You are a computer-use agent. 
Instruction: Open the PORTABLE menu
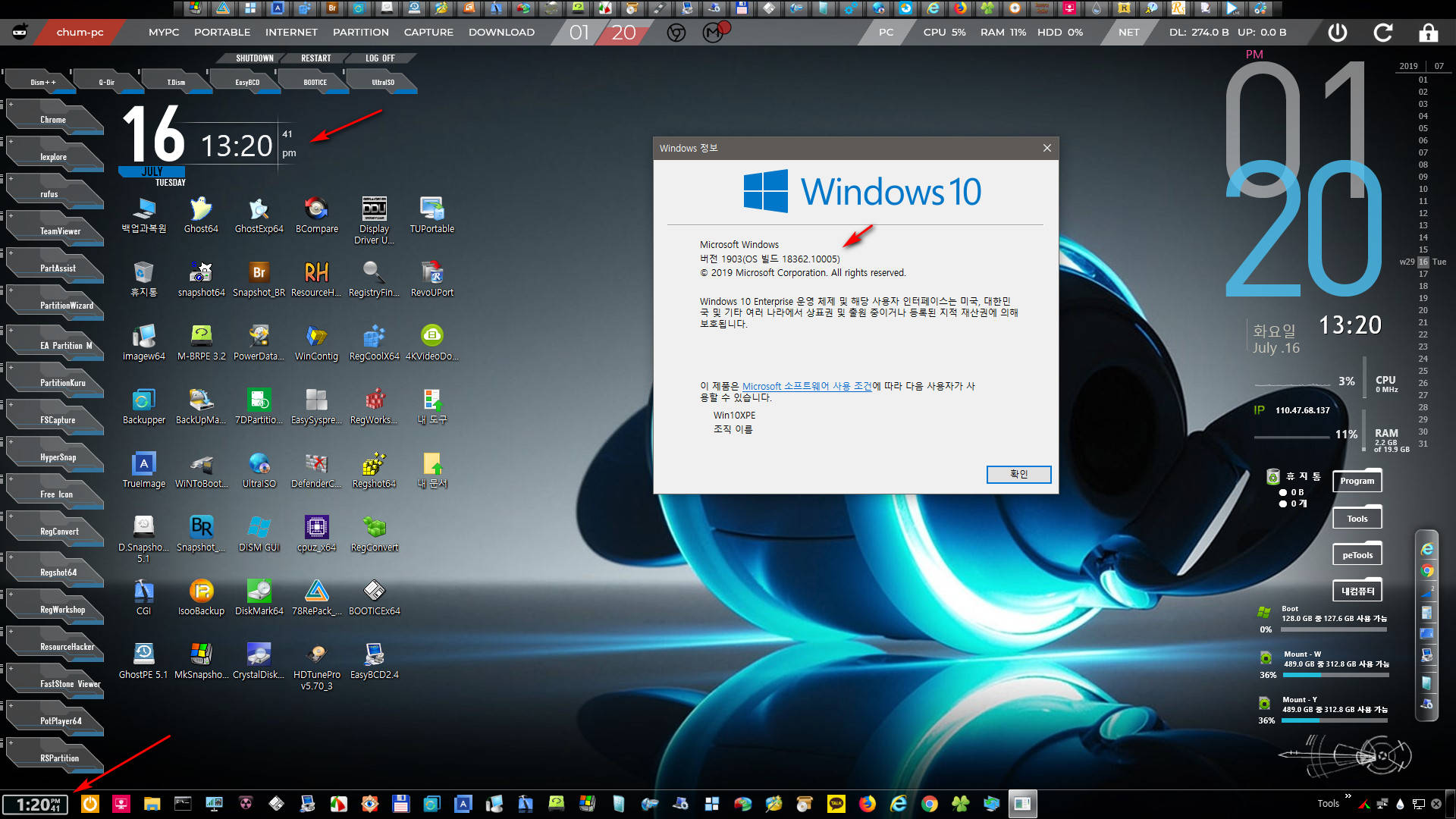(222, 33)
